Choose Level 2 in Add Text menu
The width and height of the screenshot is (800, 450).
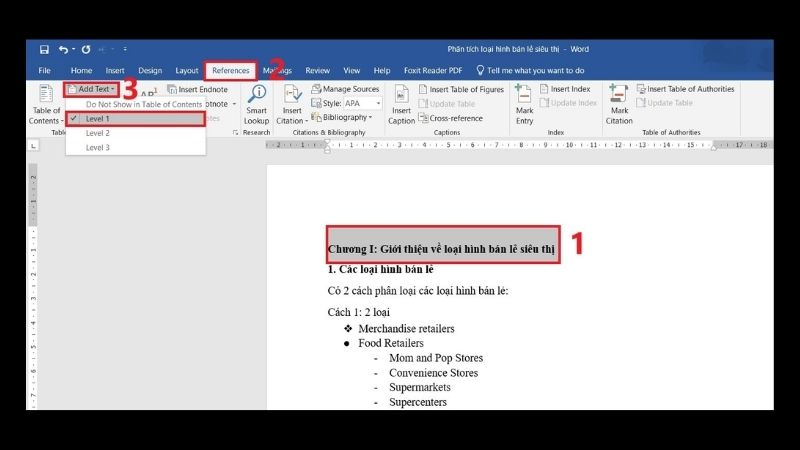tap(98, 132)
